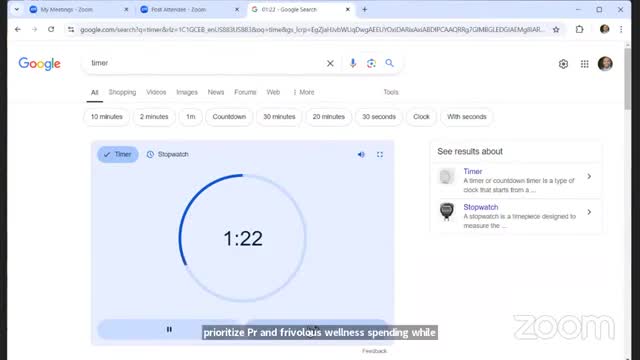Click the blue search magnifier icon
Screen dimensions: 640x360
coord(389,63)
